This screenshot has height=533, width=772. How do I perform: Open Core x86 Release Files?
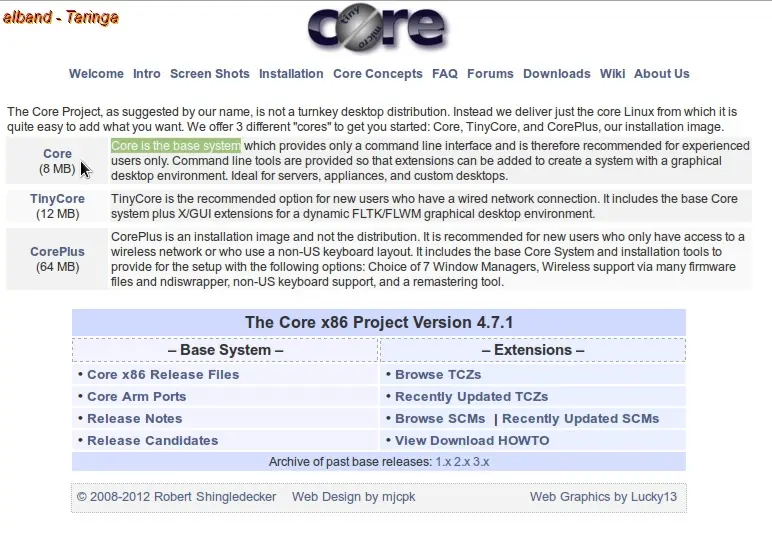coord(163,375)
